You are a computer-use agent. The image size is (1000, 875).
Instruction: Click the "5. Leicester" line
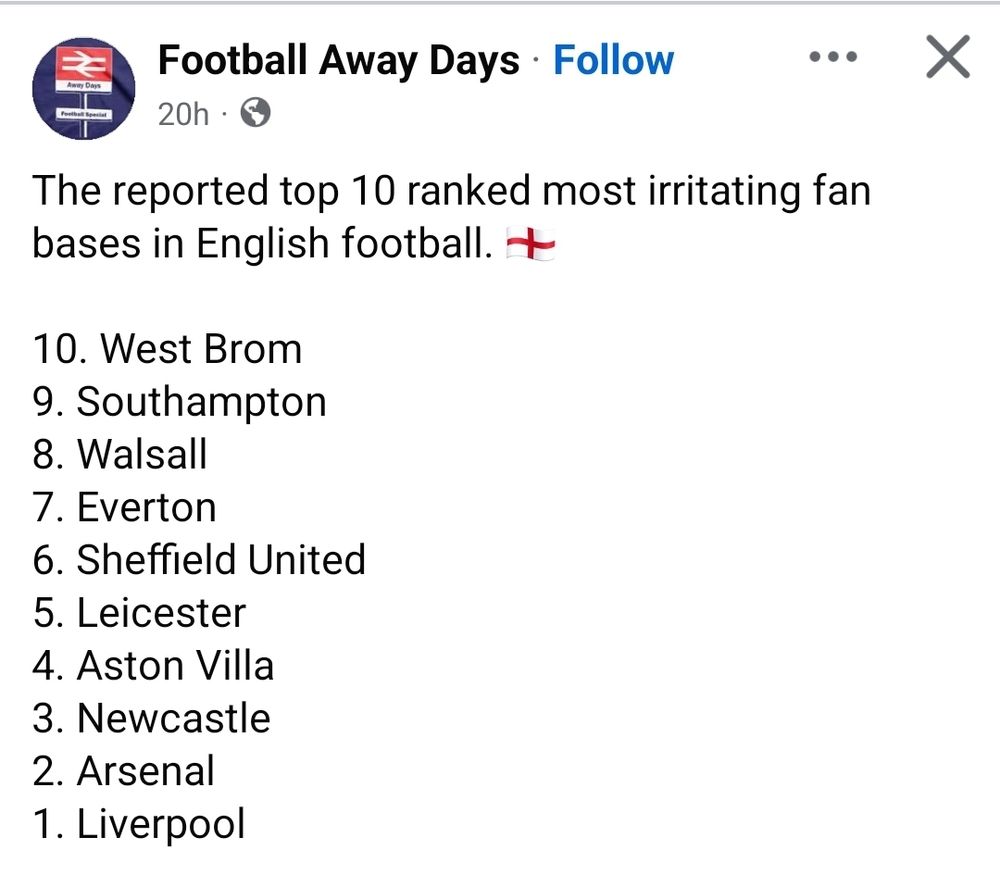click(139, 613)
